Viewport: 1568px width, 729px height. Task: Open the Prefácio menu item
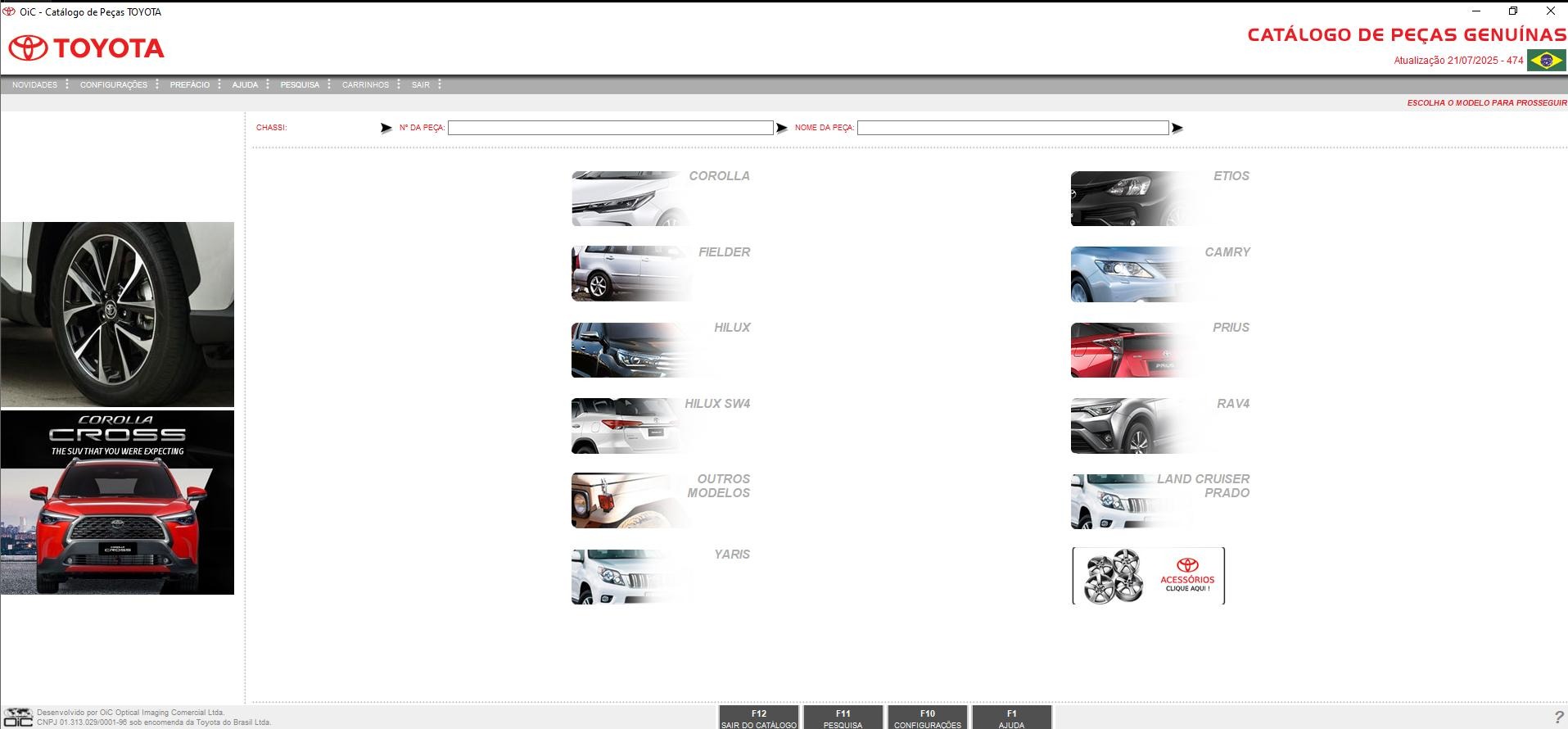190,84
